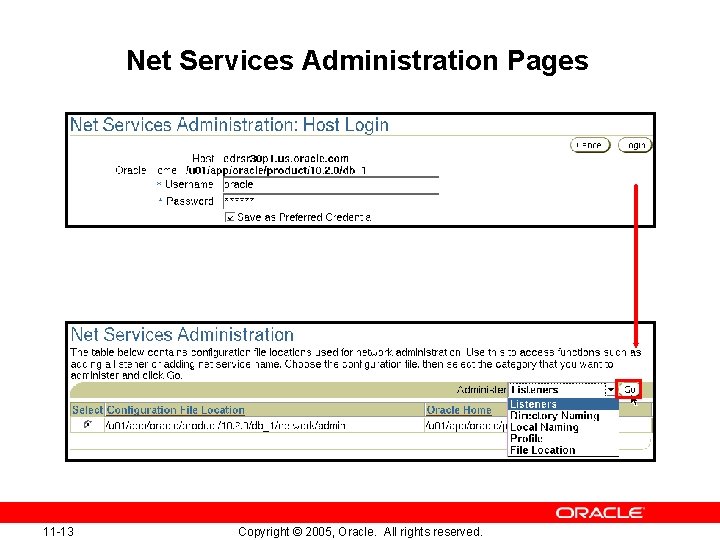Click the Login button on Host Login
Viewport: 720px width, 540px height.
[635, 145]
